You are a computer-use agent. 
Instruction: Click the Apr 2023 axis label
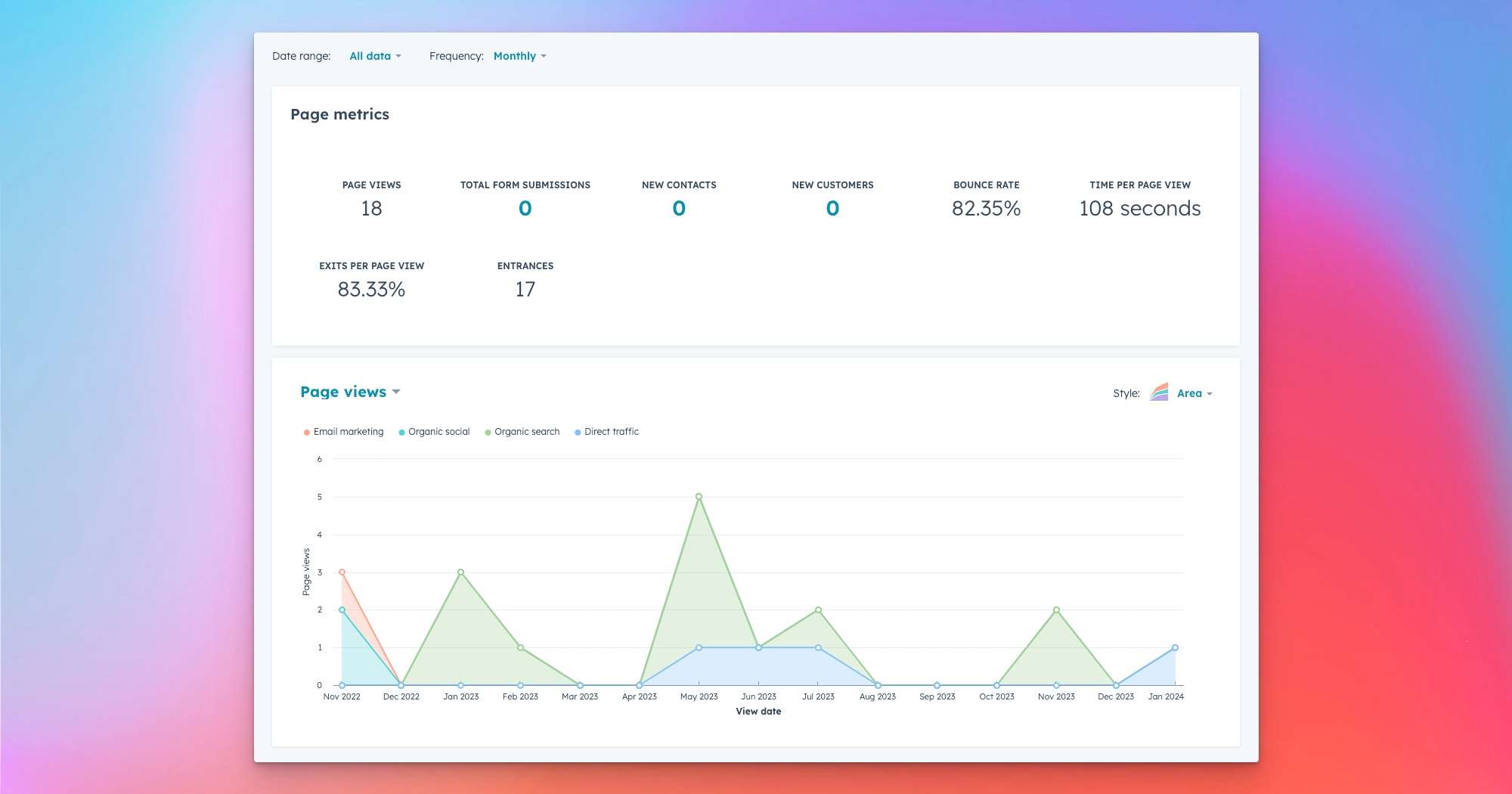click(x=639, y=696)
